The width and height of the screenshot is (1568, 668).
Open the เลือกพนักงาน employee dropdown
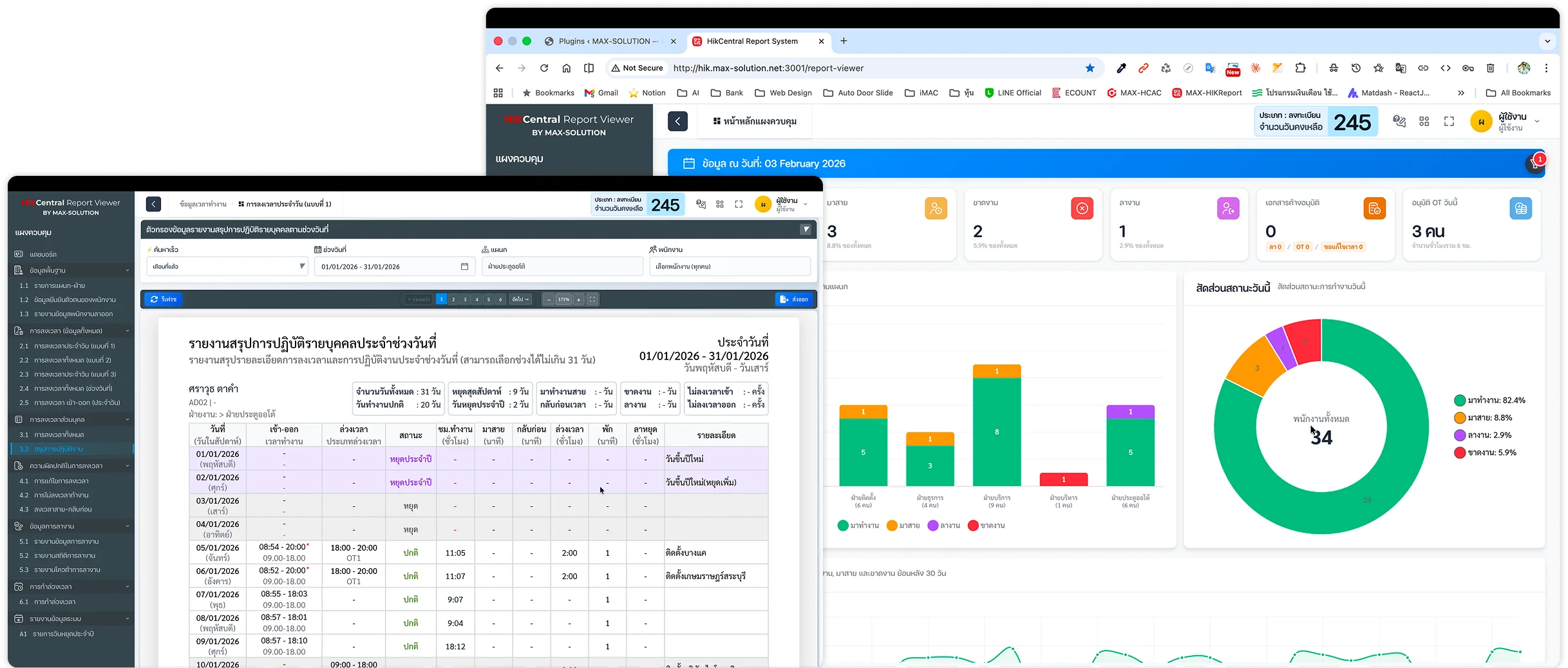coord(730,266)
